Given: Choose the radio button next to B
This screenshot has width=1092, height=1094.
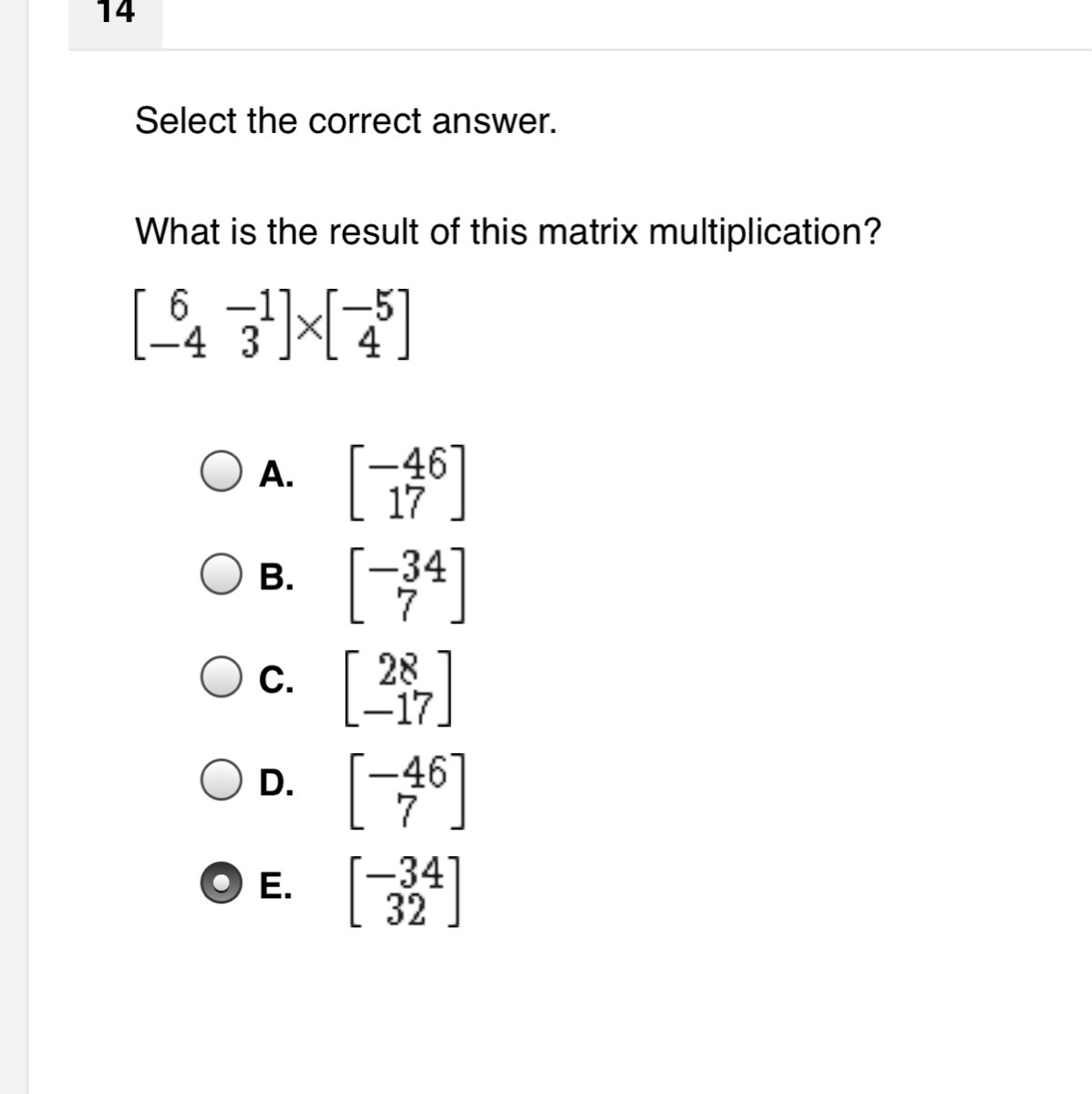Looking at the screenshot, I should tap(221, 574).
